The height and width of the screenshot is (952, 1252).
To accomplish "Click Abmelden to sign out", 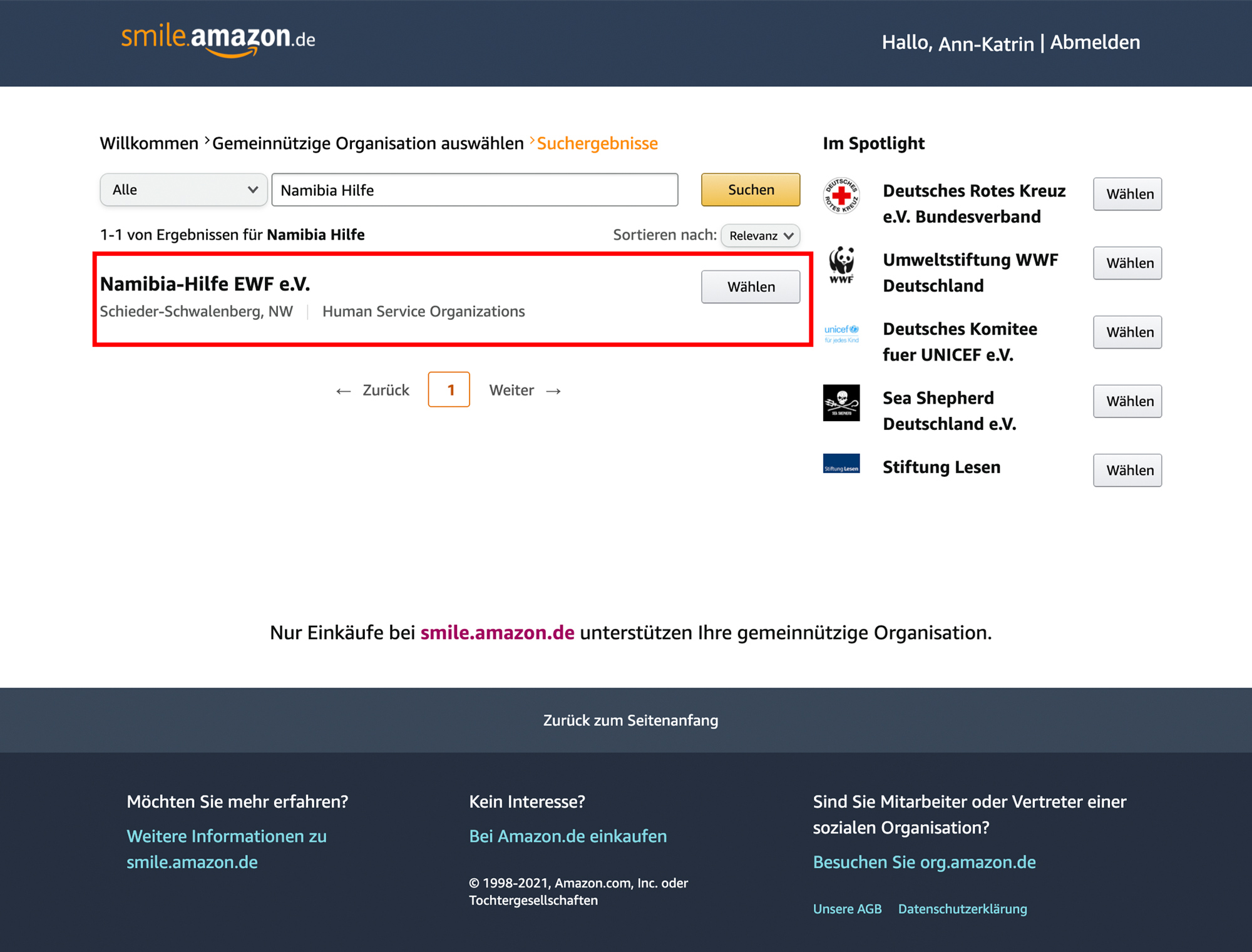I will [x=1095, y=43].
